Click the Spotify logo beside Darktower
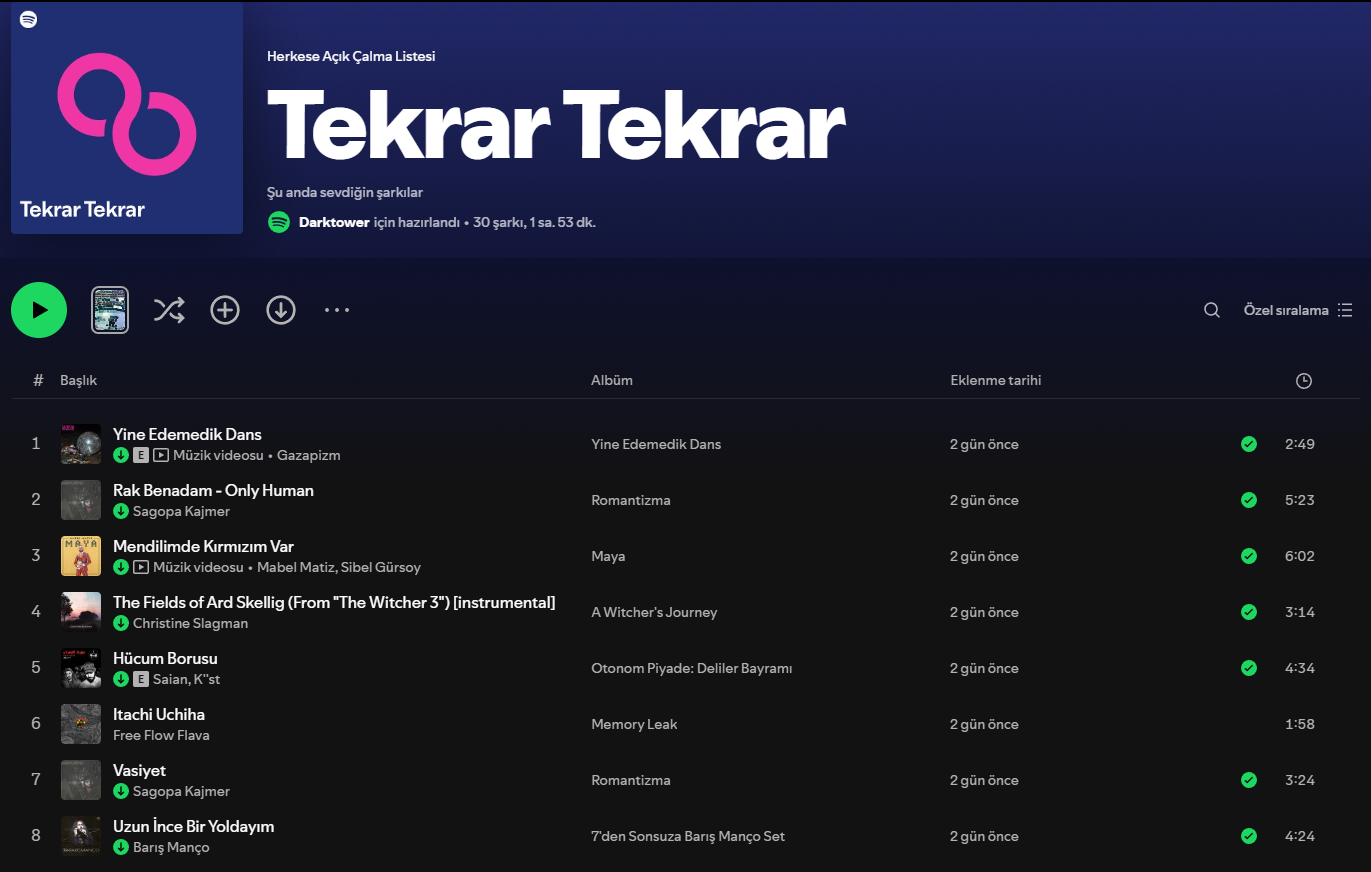Image resolution: width=1371 pixels, height=872 pixels. click(x=279, y=222)
